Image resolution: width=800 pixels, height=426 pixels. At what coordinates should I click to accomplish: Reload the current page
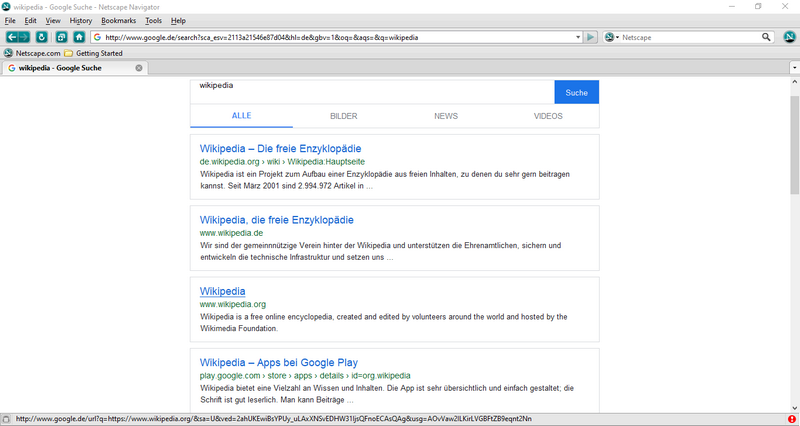click(42, 37)
